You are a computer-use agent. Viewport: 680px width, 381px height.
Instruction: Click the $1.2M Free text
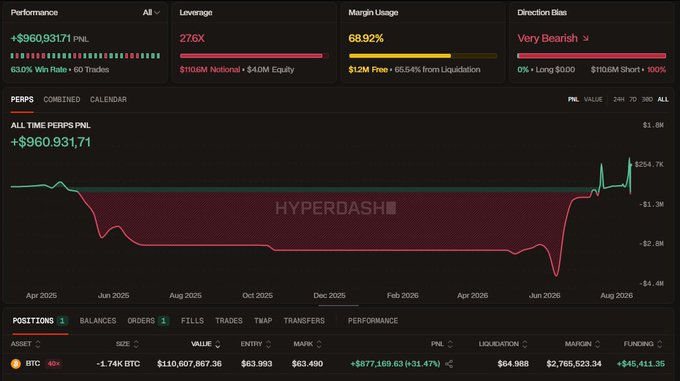368,70
